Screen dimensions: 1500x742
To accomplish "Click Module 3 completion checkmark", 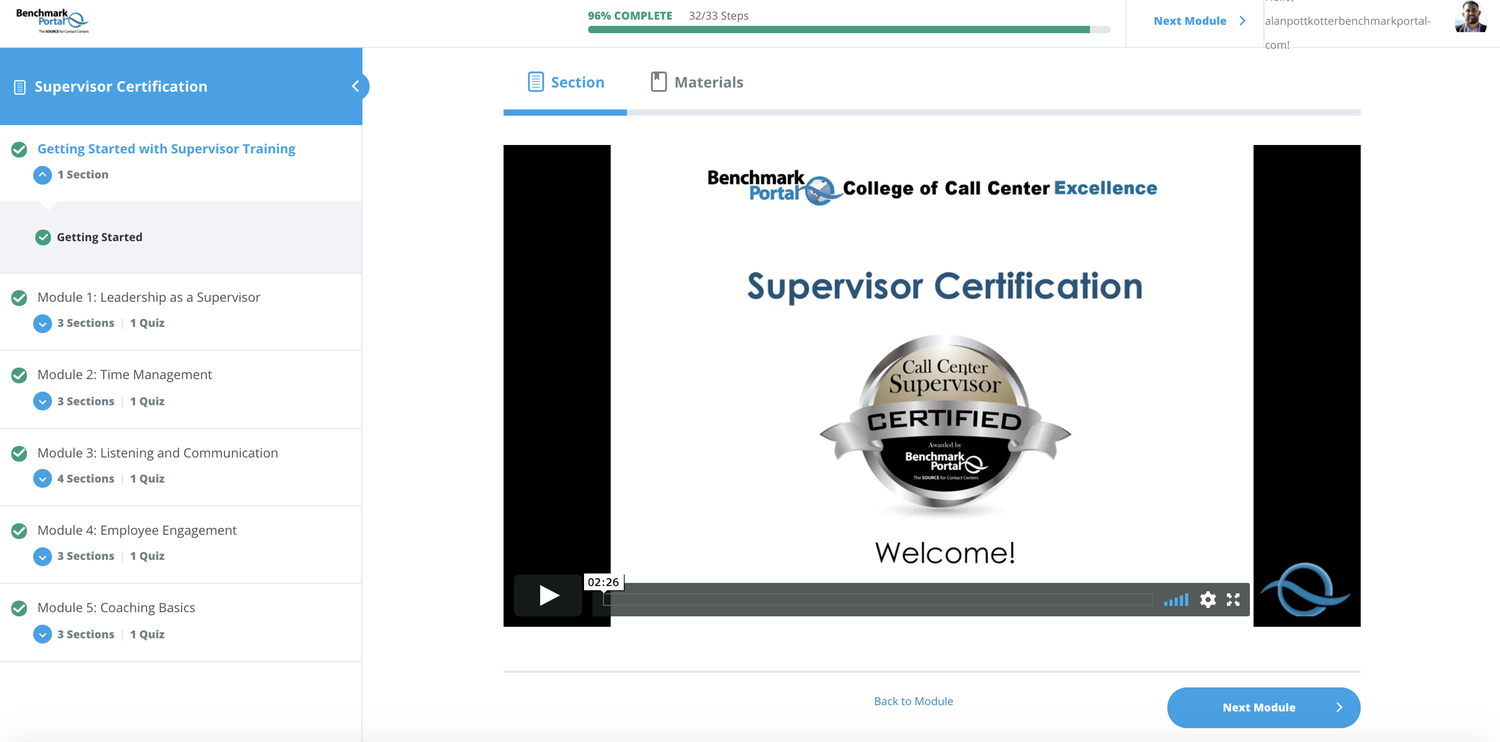I will point(19,453).
